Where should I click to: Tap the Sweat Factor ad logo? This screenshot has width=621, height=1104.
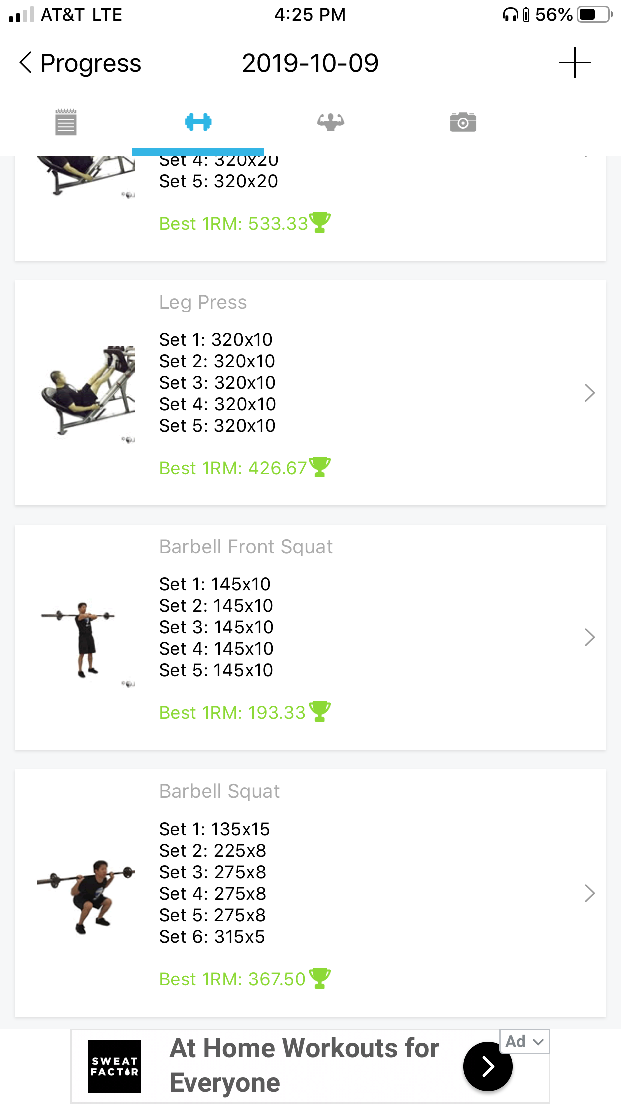(114, 1066)
